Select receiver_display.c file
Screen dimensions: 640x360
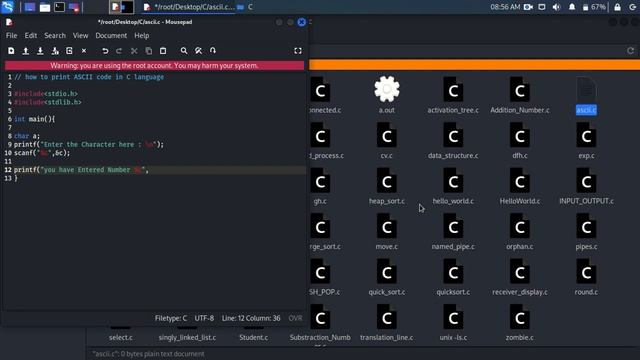coord(520,277)
